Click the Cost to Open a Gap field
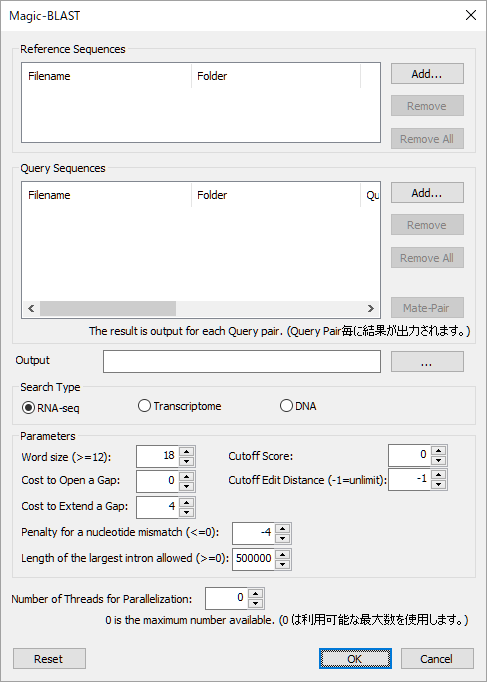 (x=157, y=481)
